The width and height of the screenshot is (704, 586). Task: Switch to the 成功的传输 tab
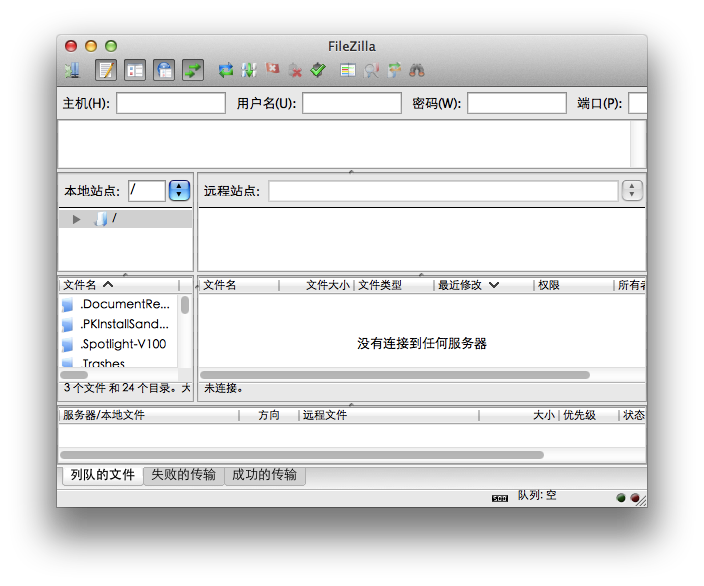click(x=264, y=475)
